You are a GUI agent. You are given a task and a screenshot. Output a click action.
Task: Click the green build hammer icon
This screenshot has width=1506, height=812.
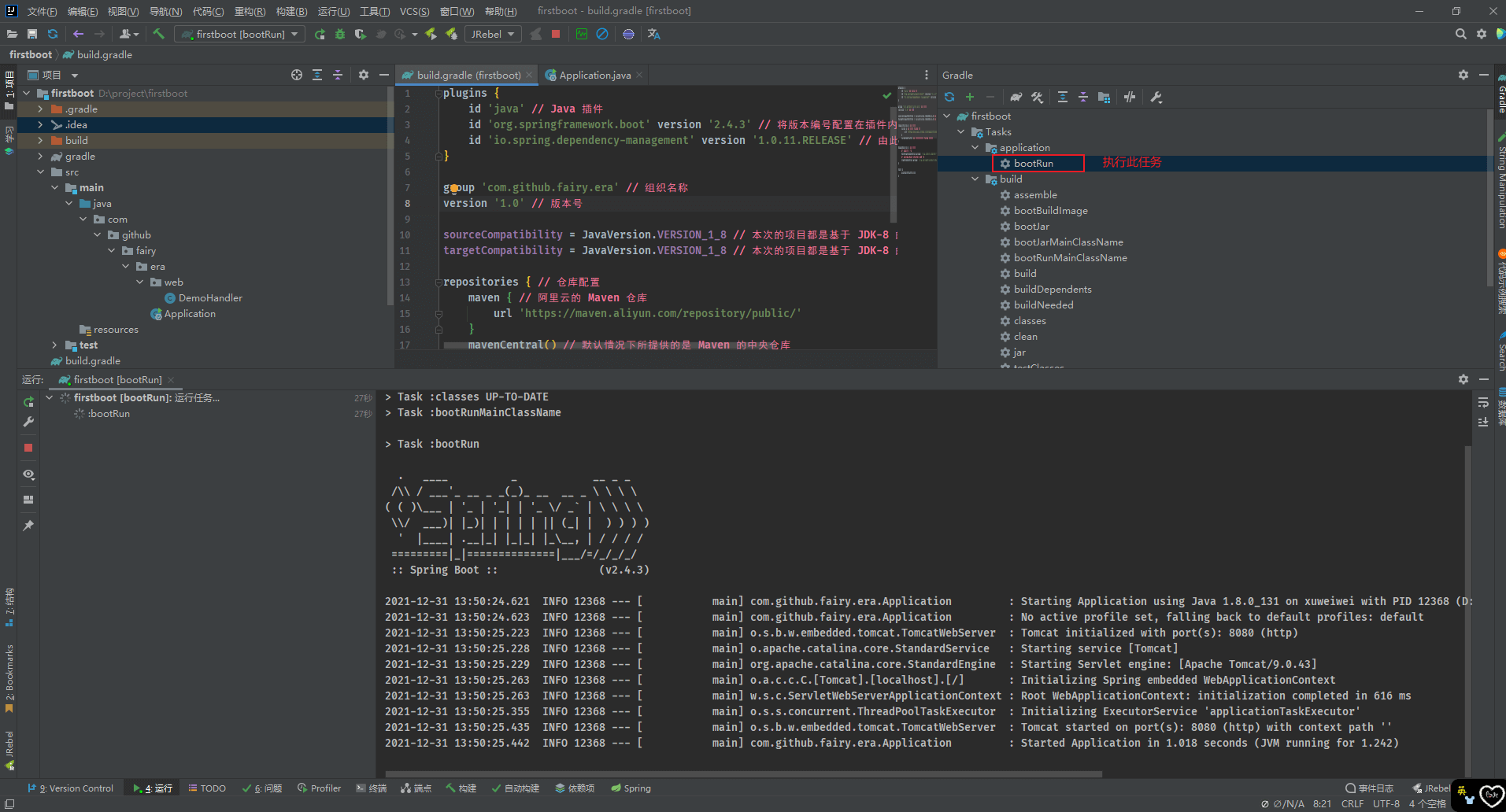[x=158, y=34]
